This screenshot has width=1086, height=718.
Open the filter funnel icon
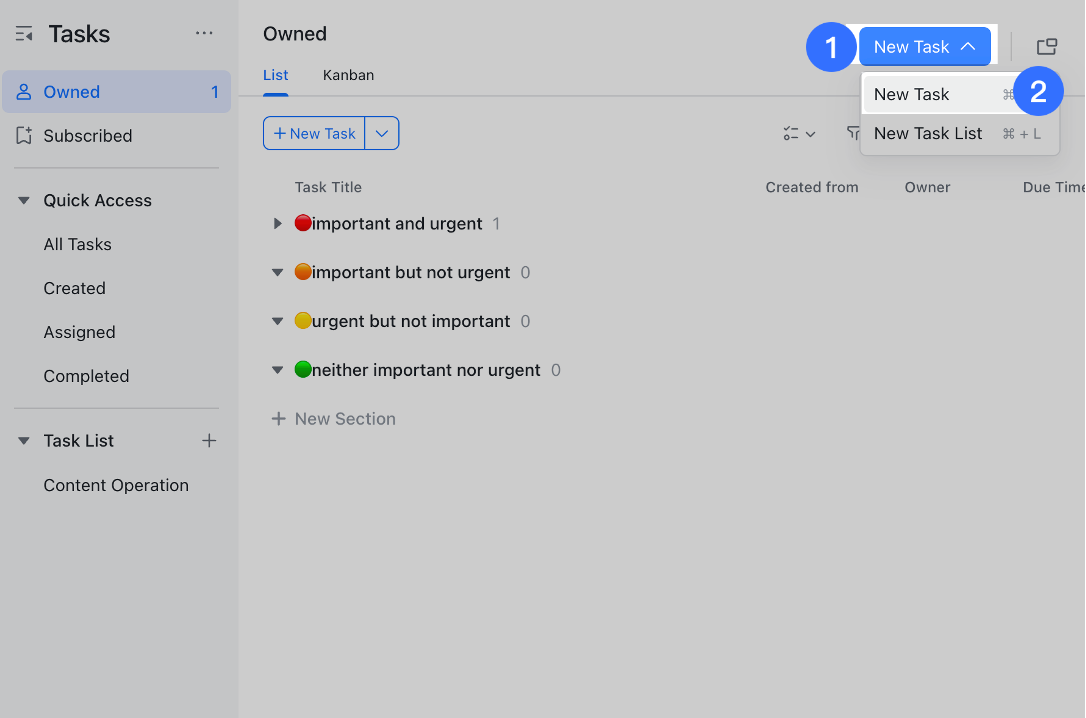coord(855,133)
